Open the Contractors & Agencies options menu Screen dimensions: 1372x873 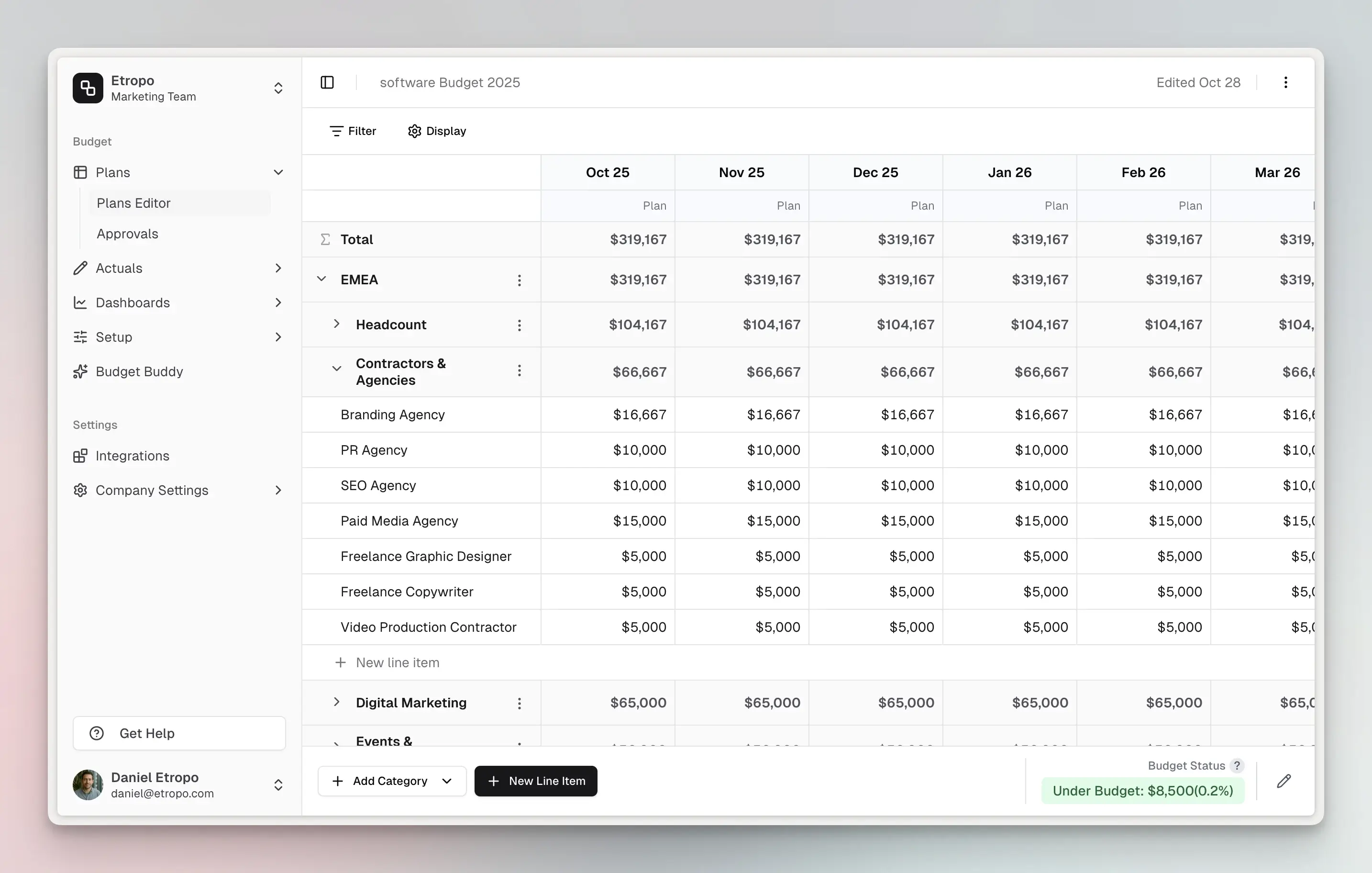coord(519,370)
